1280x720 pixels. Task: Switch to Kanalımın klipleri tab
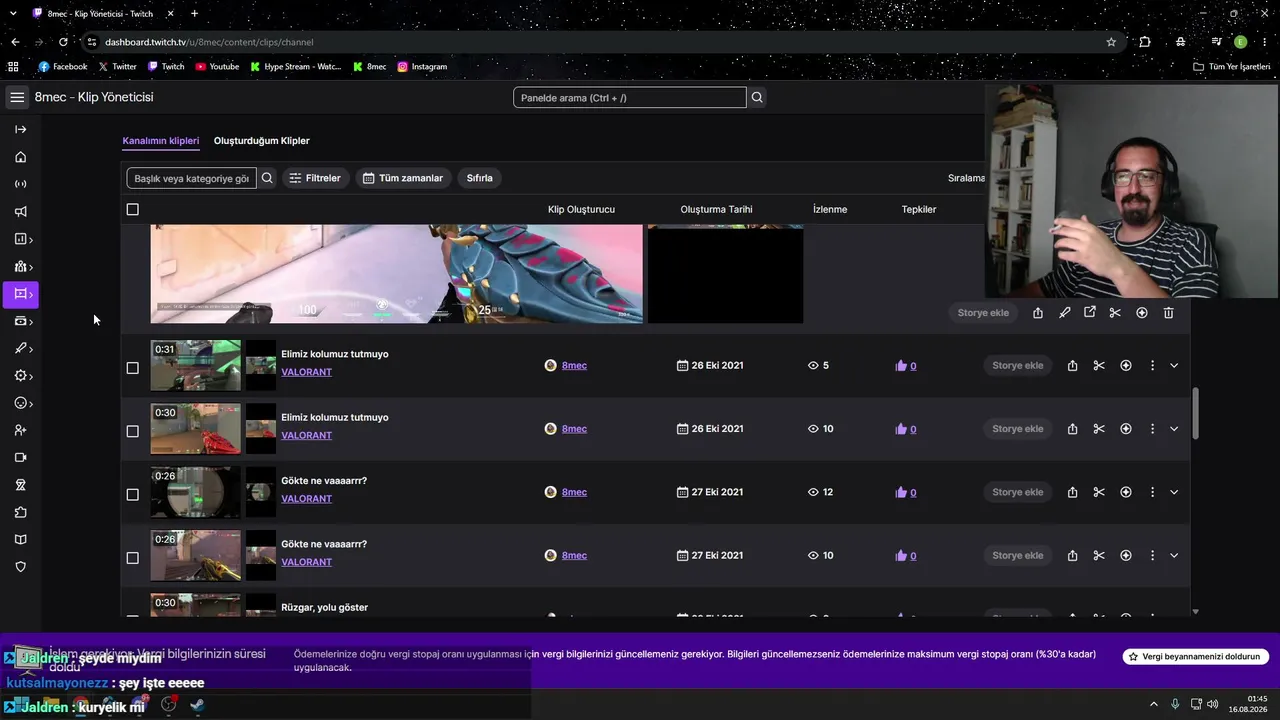point(161,141)
